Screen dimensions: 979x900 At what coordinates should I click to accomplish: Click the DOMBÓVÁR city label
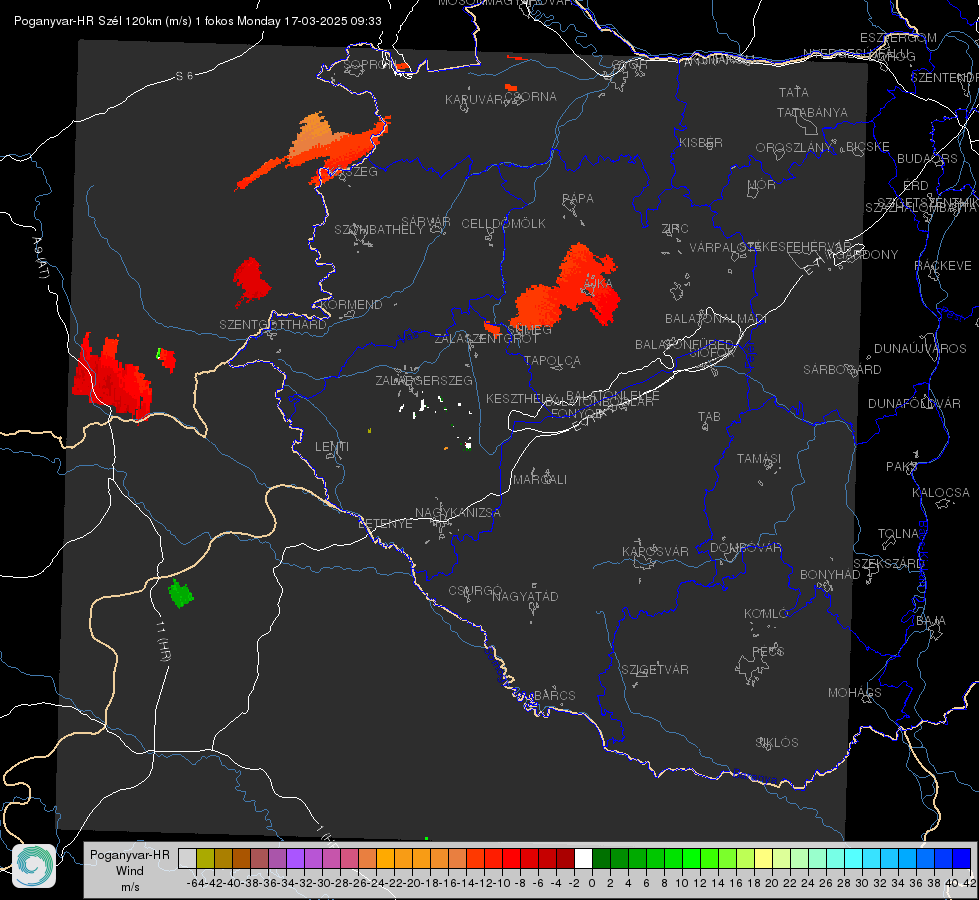pyautogui.click(x=745, y=548)
